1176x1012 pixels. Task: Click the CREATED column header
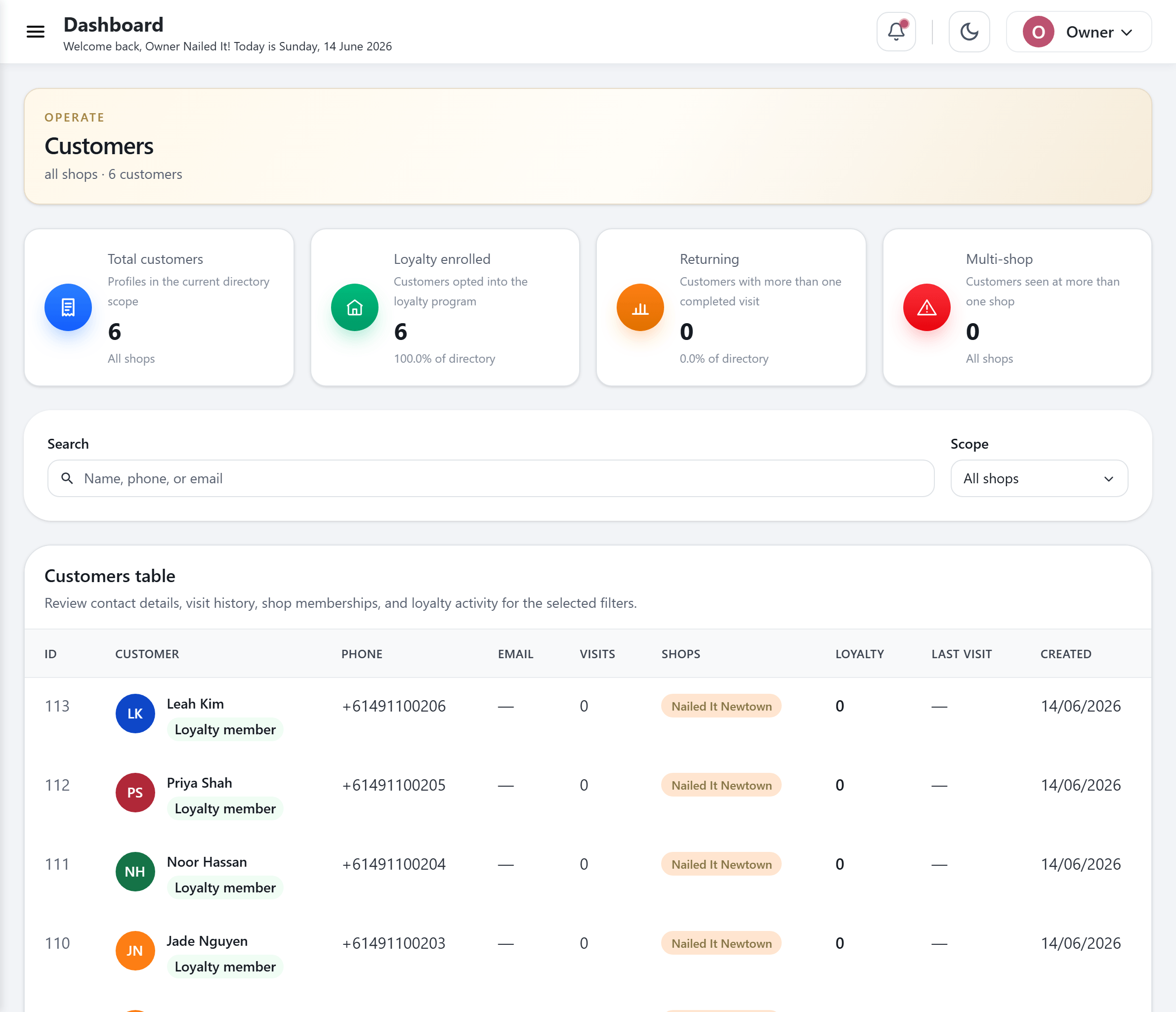1065,654
